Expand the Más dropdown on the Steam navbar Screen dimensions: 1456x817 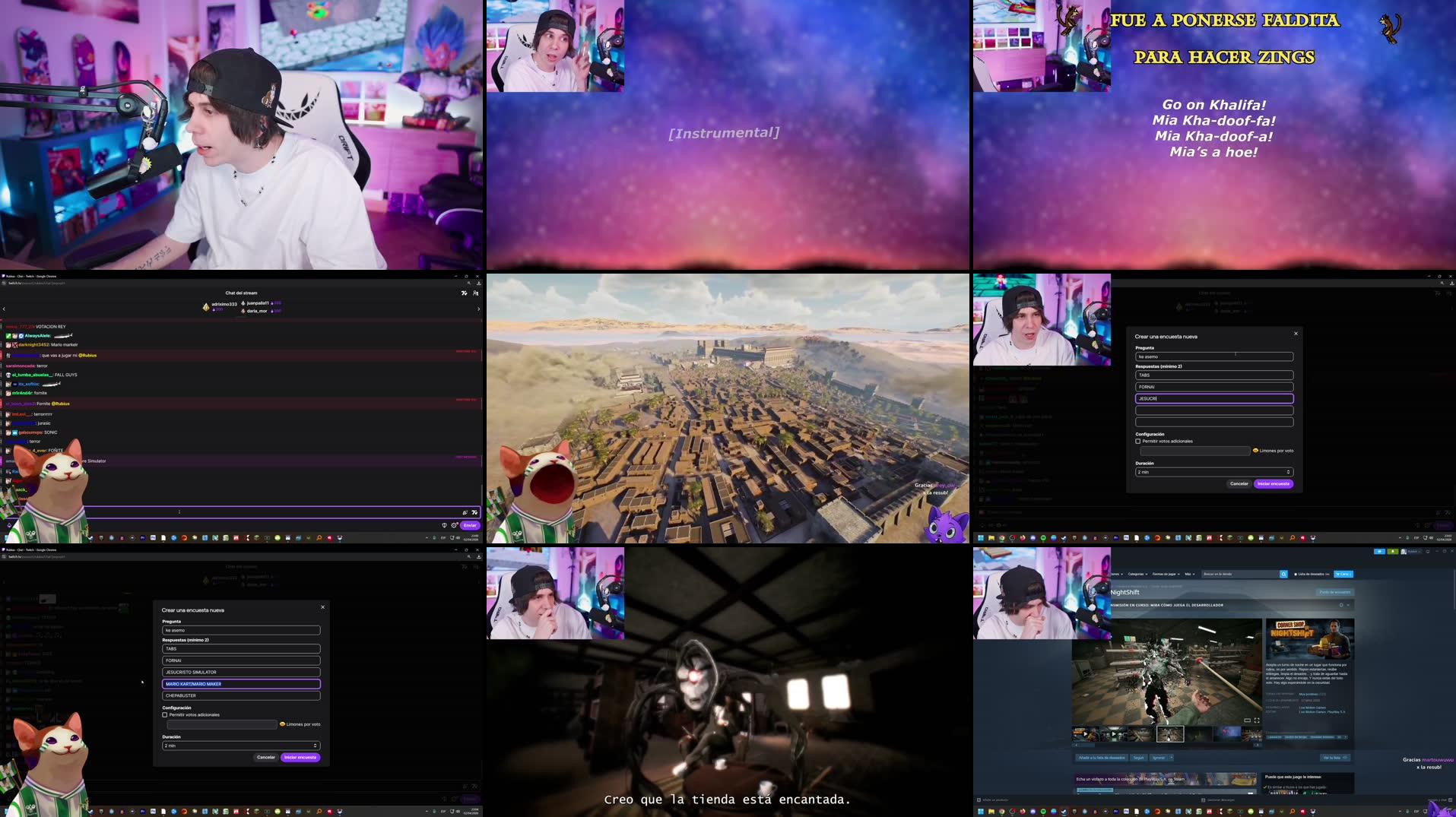(x=1189, y=574)
